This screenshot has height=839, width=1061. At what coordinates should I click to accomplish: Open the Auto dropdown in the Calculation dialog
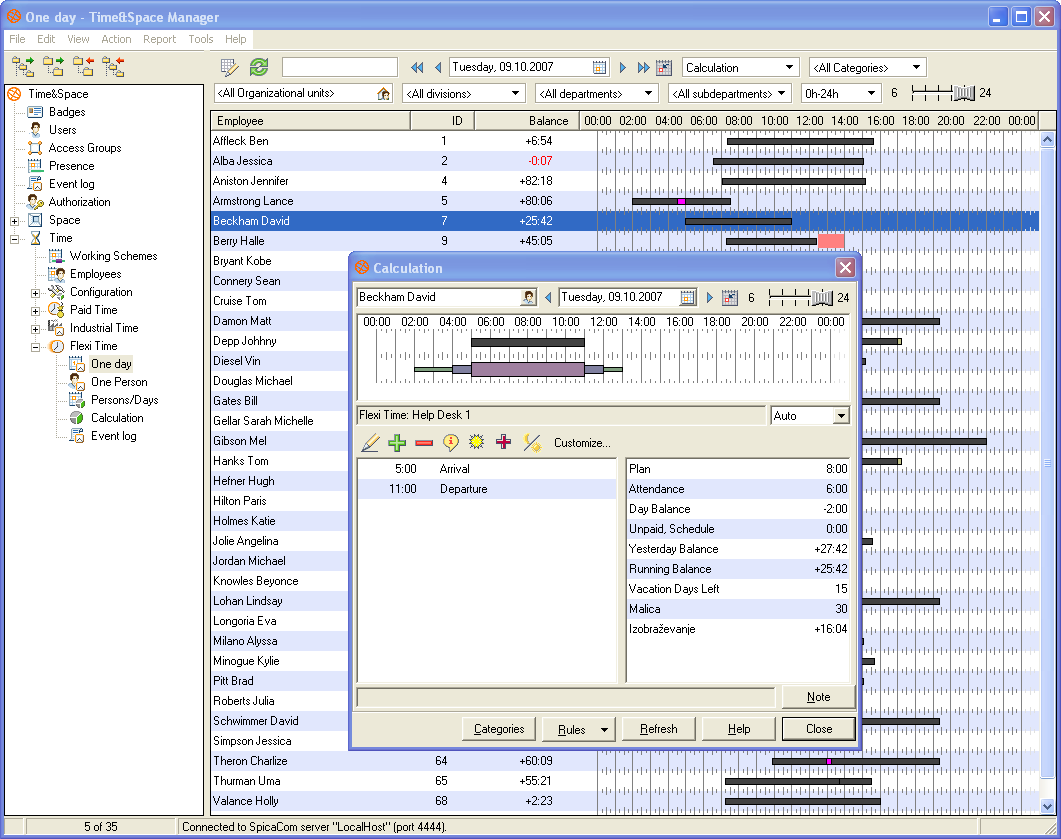[x=840, y=416]
